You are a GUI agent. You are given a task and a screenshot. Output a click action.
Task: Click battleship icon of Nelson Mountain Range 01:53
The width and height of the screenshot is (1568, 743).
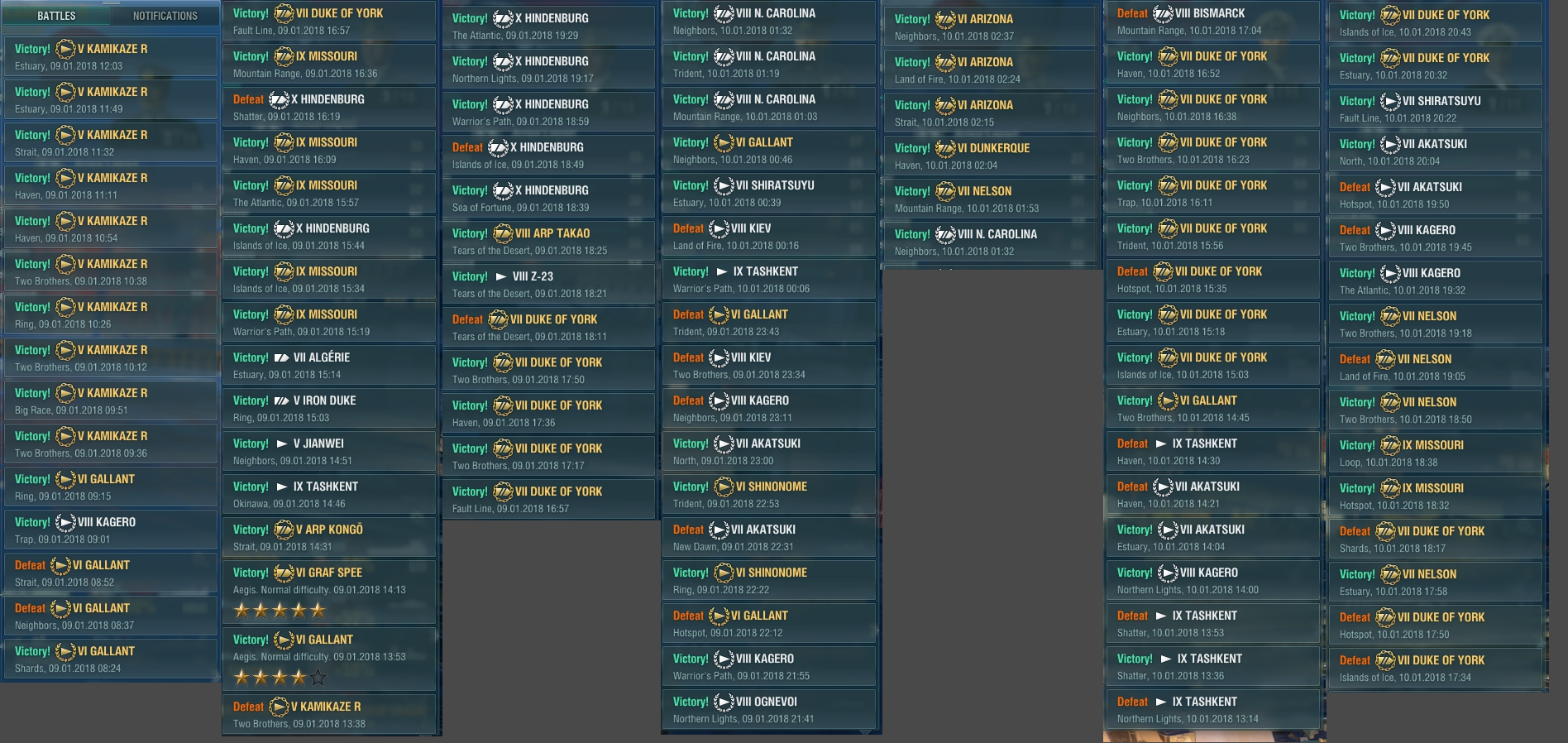click(x=945, y=191)
